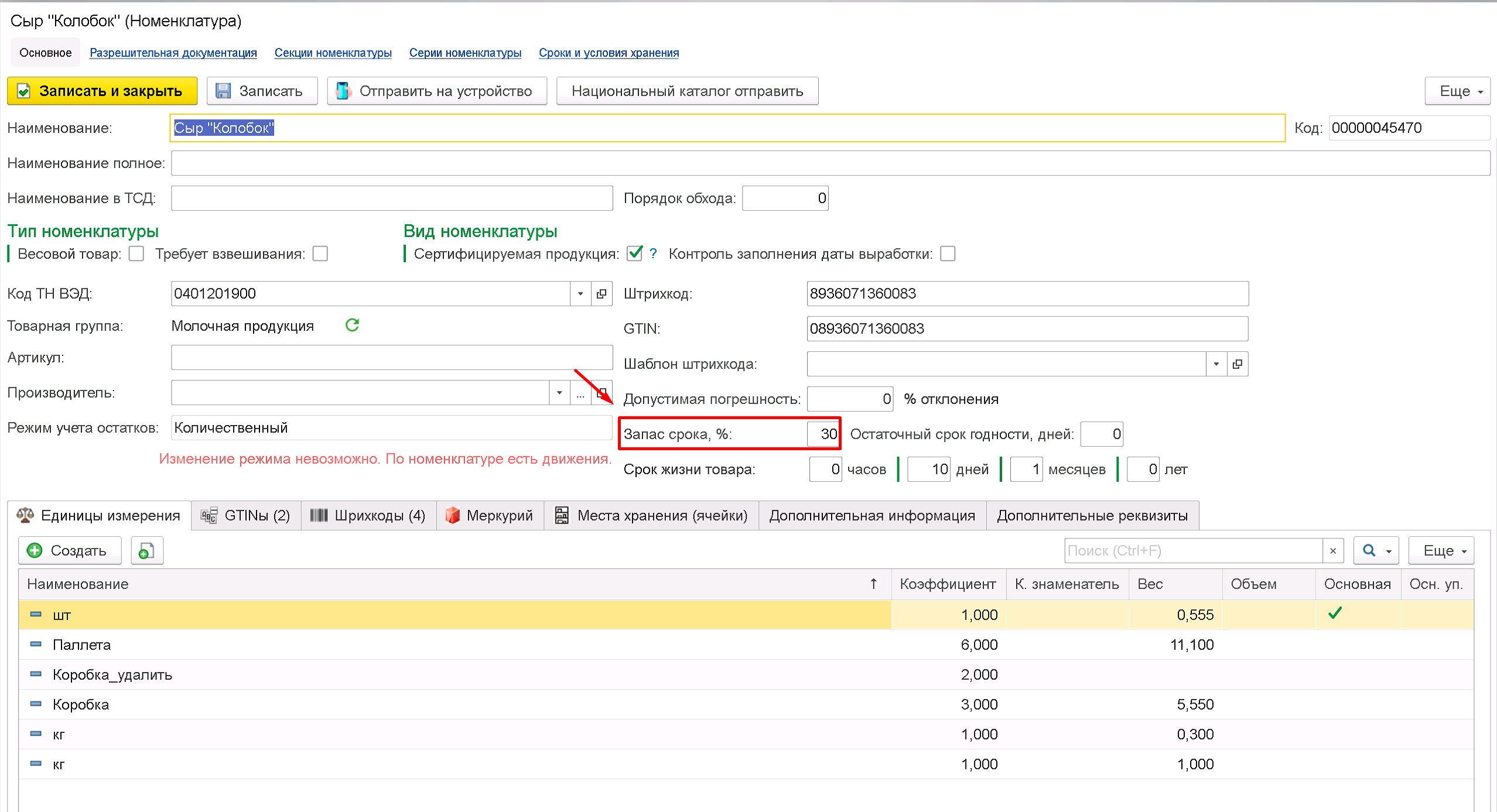Click Отправить на устройство button
The image size is (1497, 812).
(437, 91)
